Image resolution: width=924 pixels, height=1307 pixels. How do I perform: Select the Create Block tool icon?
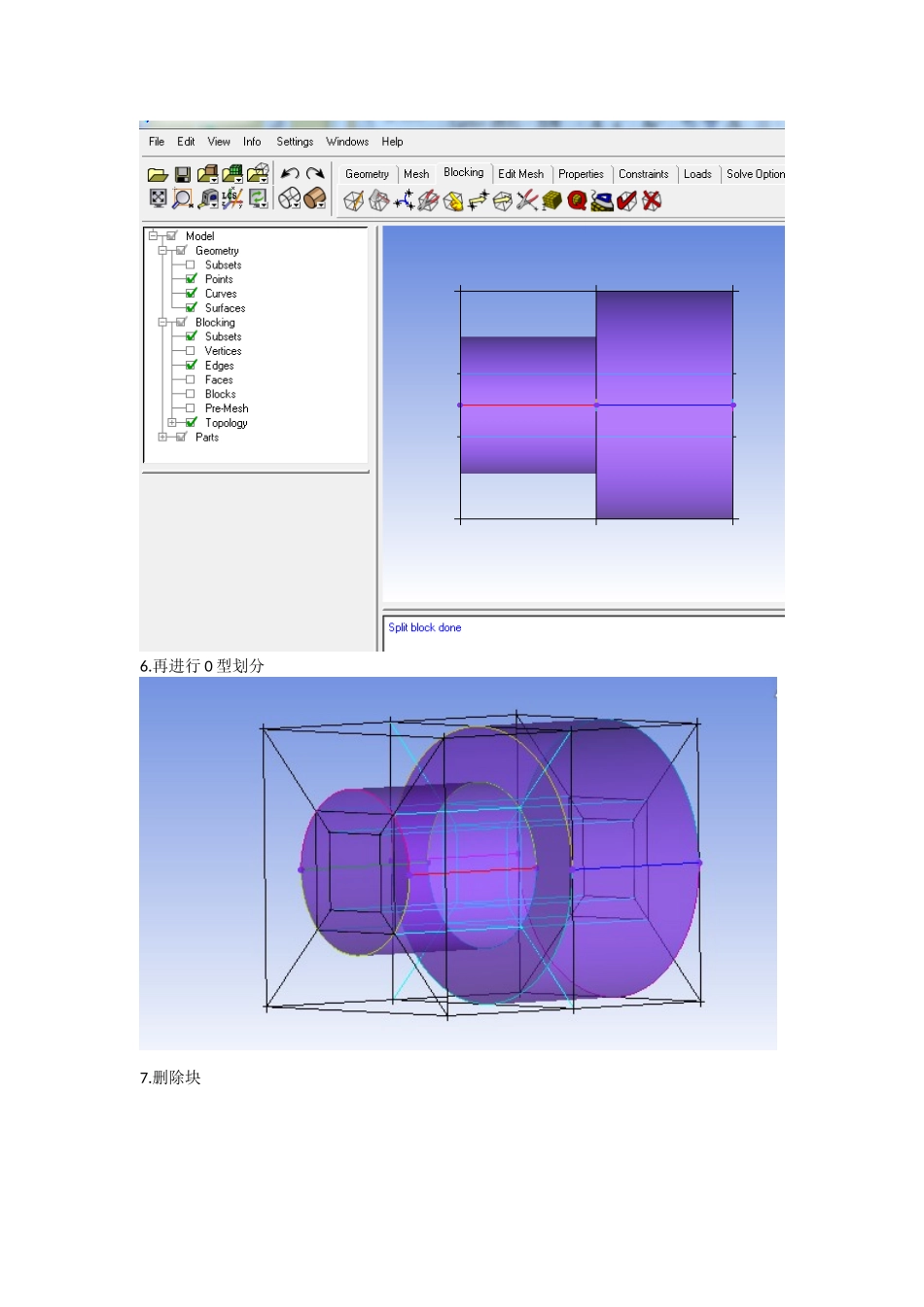(354, 200)
